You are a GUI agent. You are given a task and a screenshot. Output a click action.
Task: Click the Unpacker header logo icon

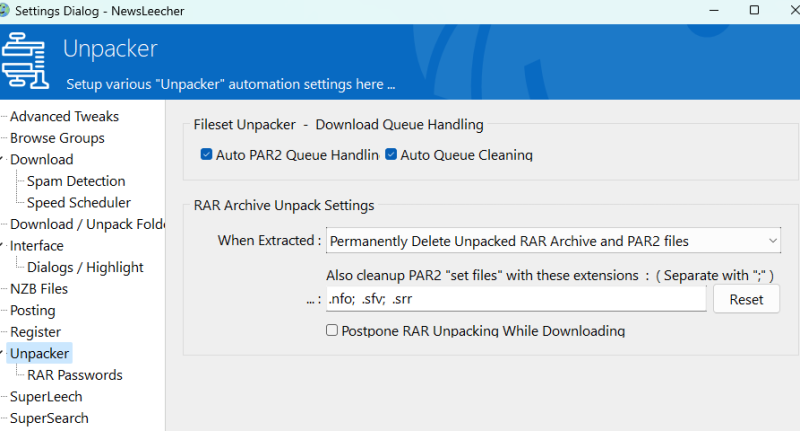(23, 60)
